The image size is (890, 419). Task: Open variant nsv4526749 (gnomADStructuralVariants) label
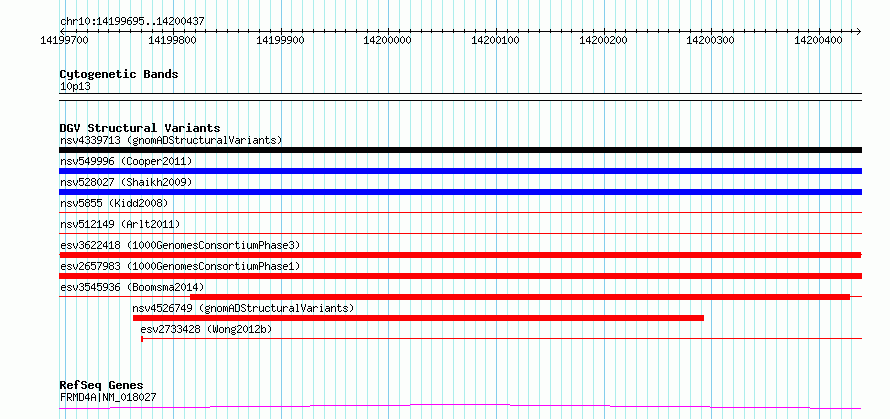[243, 308]
